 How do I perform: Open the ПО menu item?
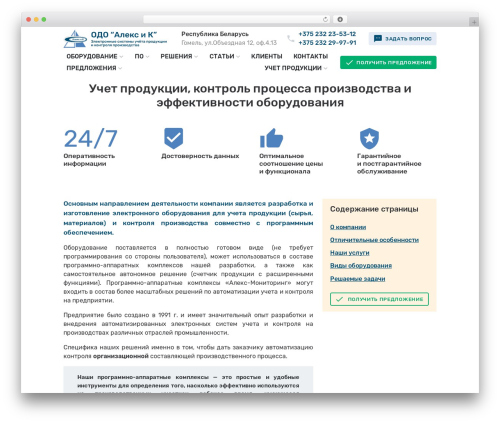[x=139, y=56]
